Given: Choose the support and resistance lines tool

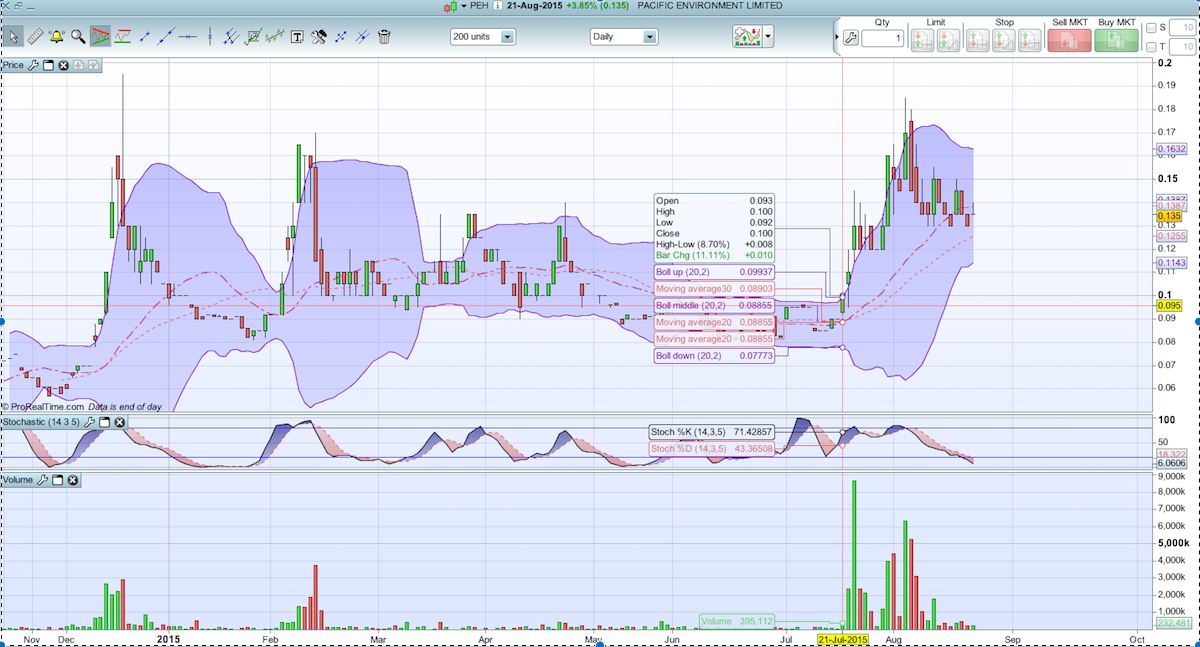Looking at the screenshot, I should pos(122,37).
